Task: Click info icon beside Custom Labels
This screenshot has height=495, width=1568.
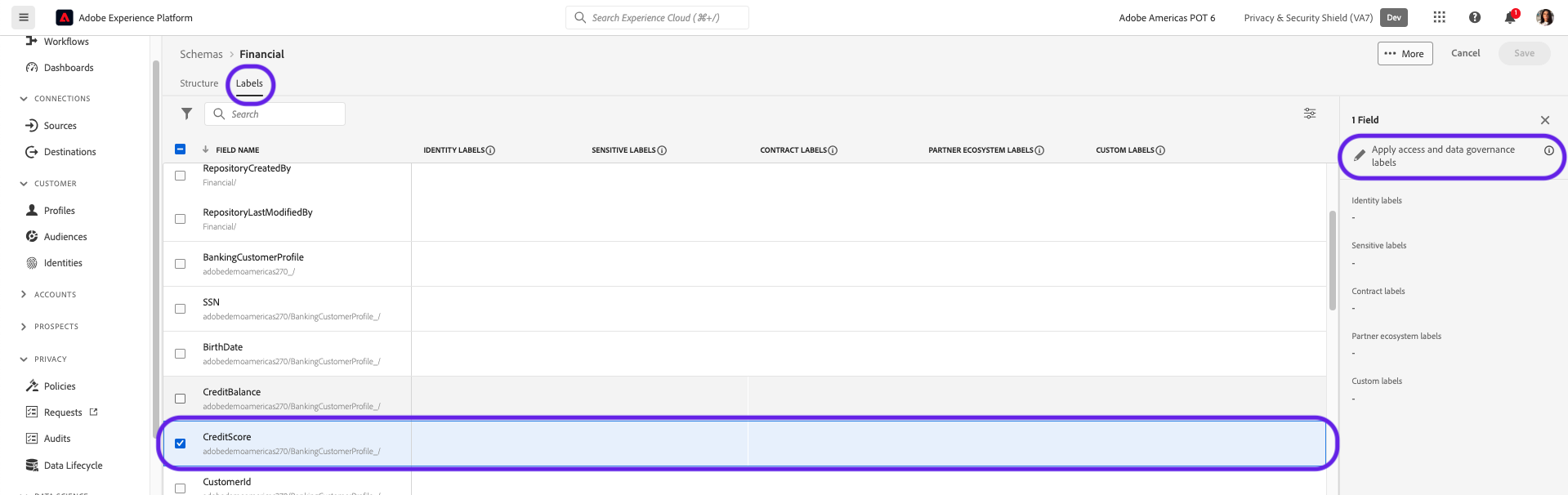Action: tap(1160, 150)
